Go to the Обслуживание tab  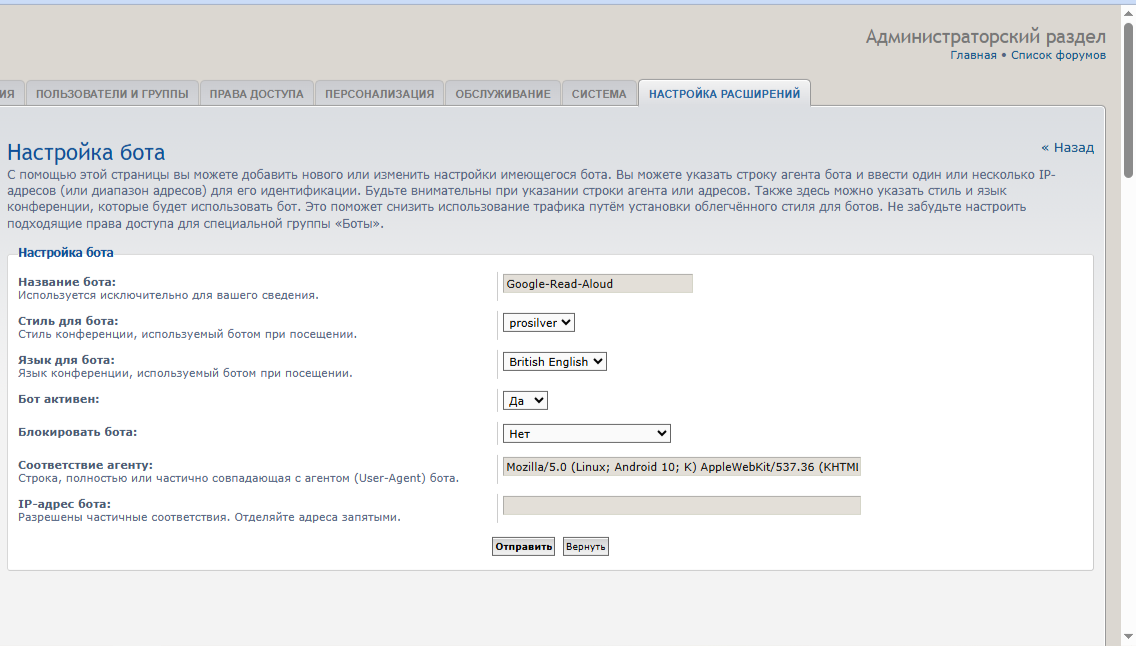(x=502, y=94)
